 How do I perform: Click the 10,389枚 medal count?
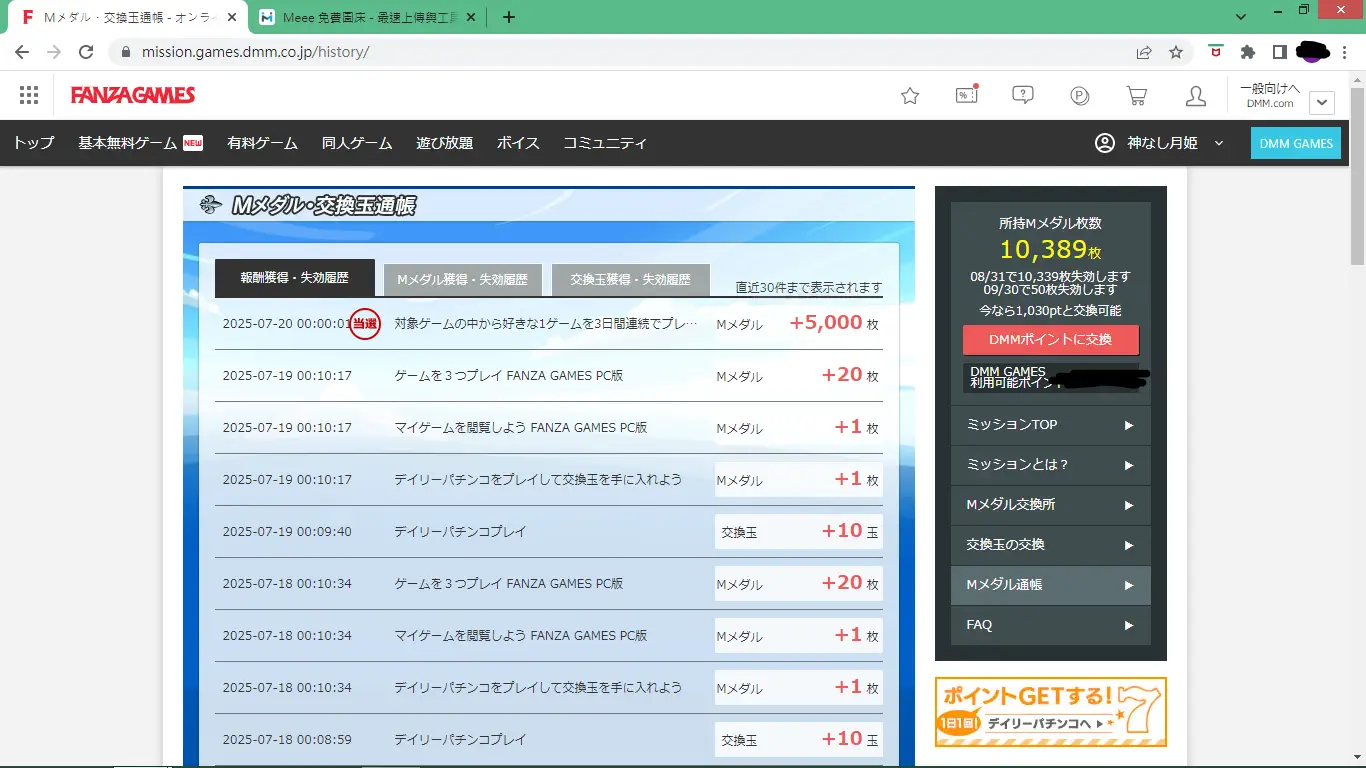point(1051,249)
